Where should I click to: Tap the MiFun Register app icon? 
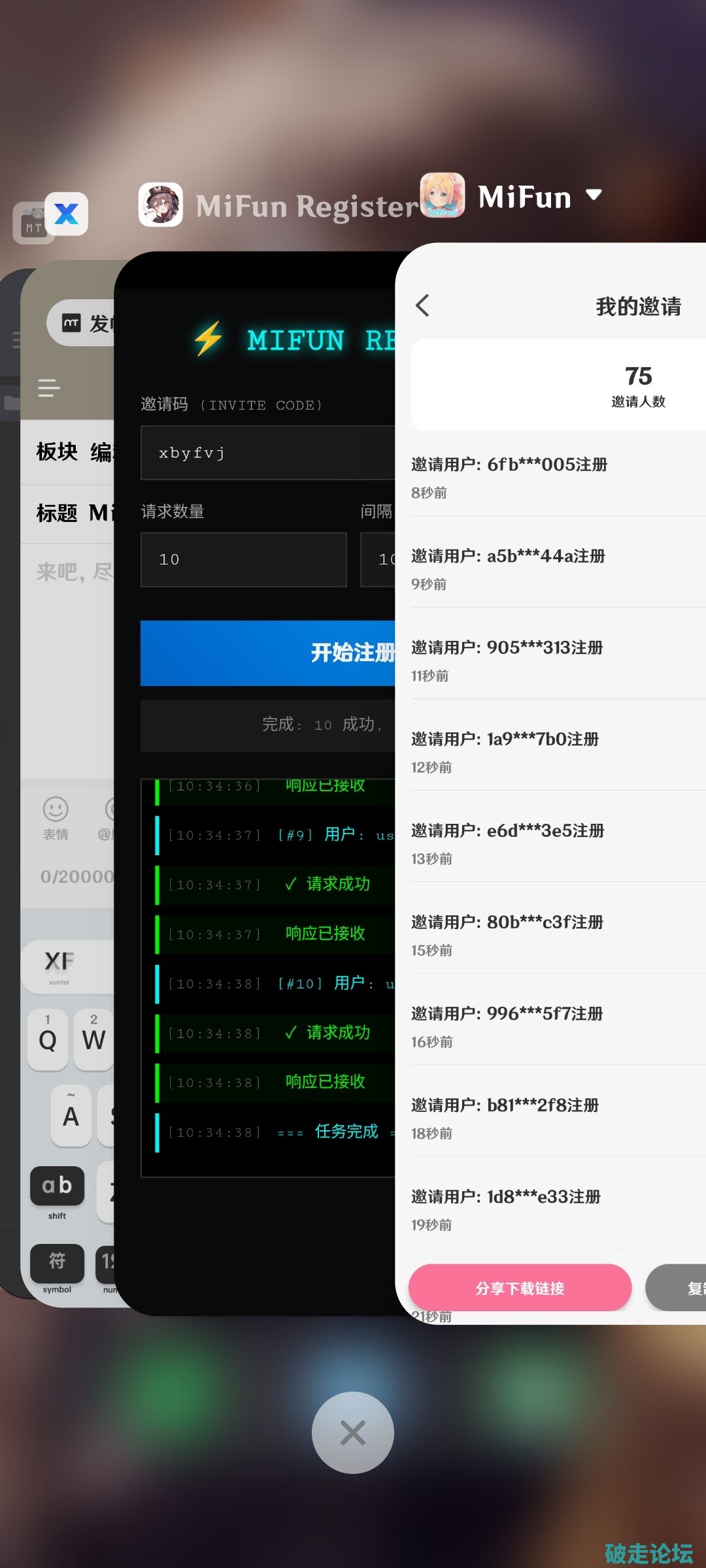[x=161, y=204]
